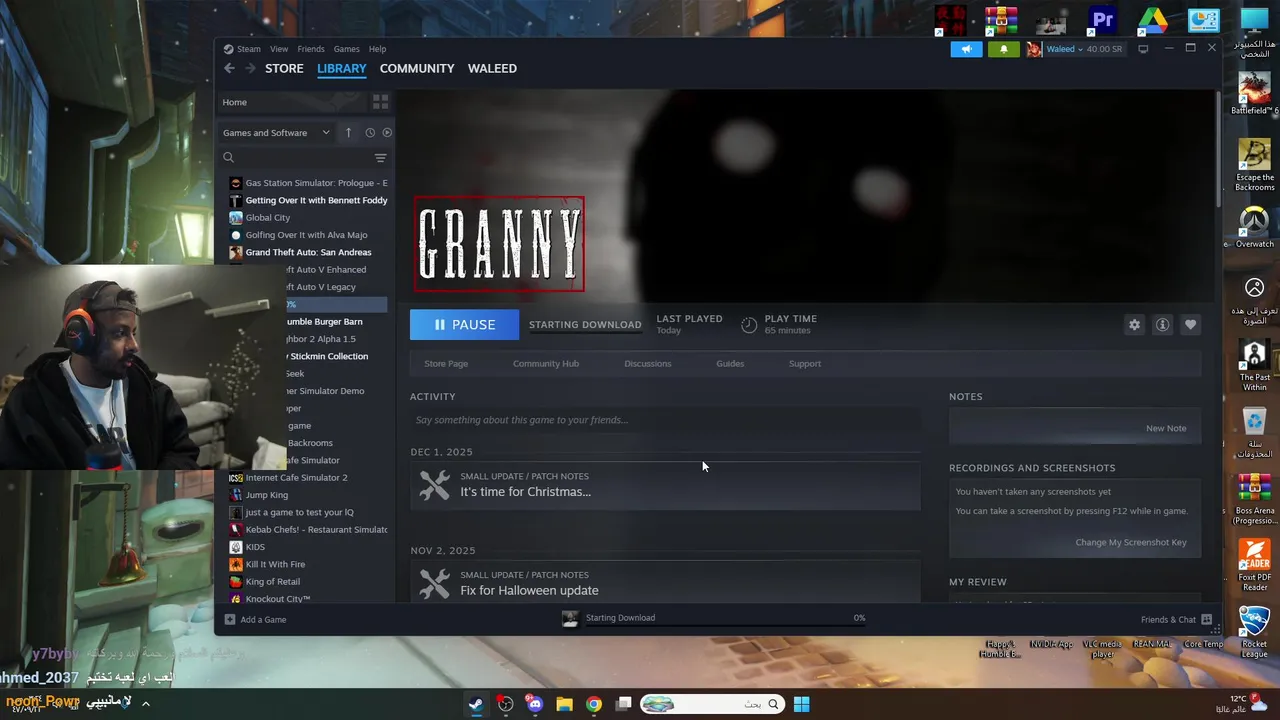Expand Games and Software filter dropdown
This screenshot has width=1280, height=720.
[x=276, y=132]
